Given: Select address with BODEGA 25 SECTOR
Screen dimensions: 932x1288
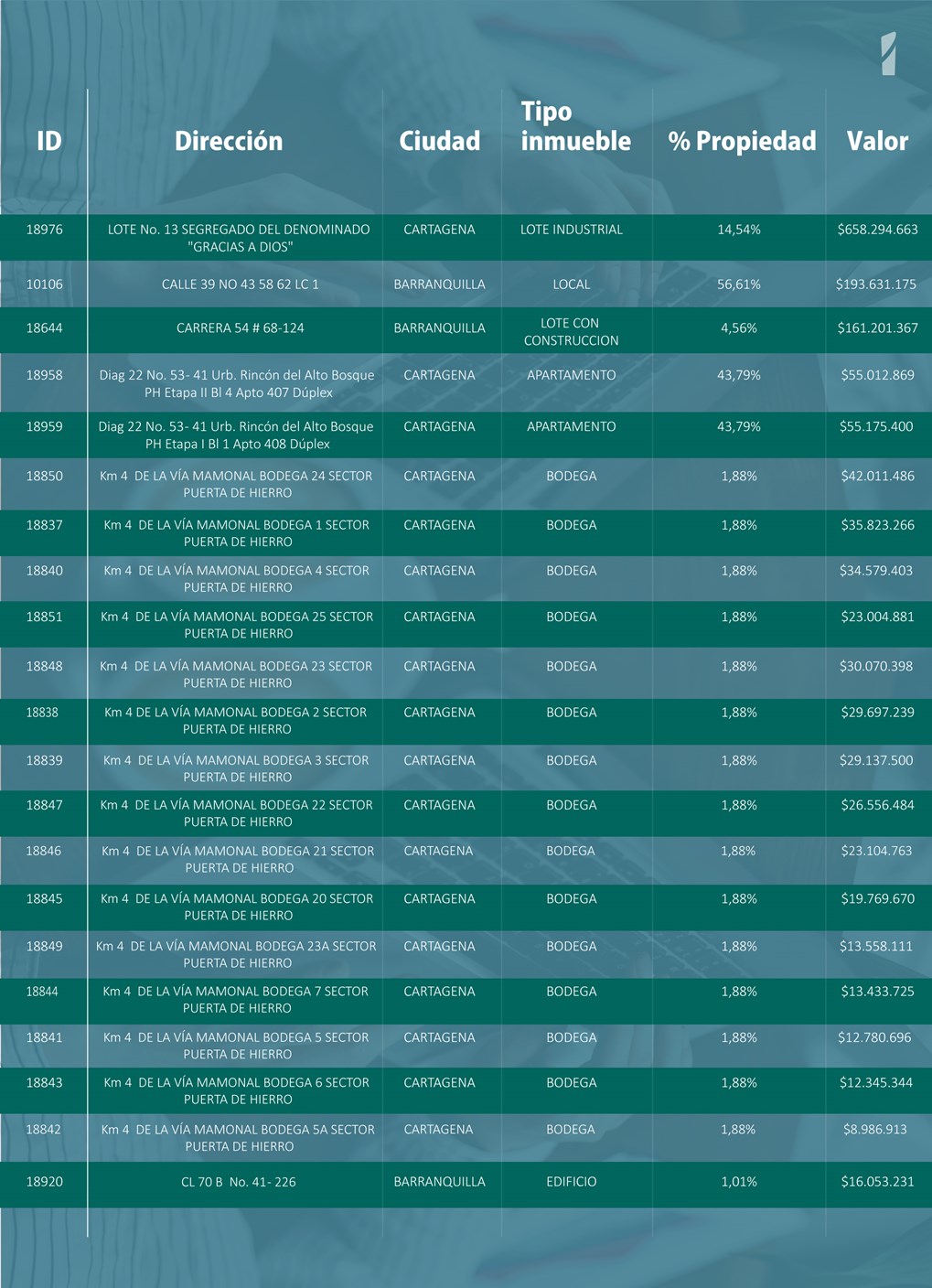Looking at the screenshot, I should click(238, 625).
